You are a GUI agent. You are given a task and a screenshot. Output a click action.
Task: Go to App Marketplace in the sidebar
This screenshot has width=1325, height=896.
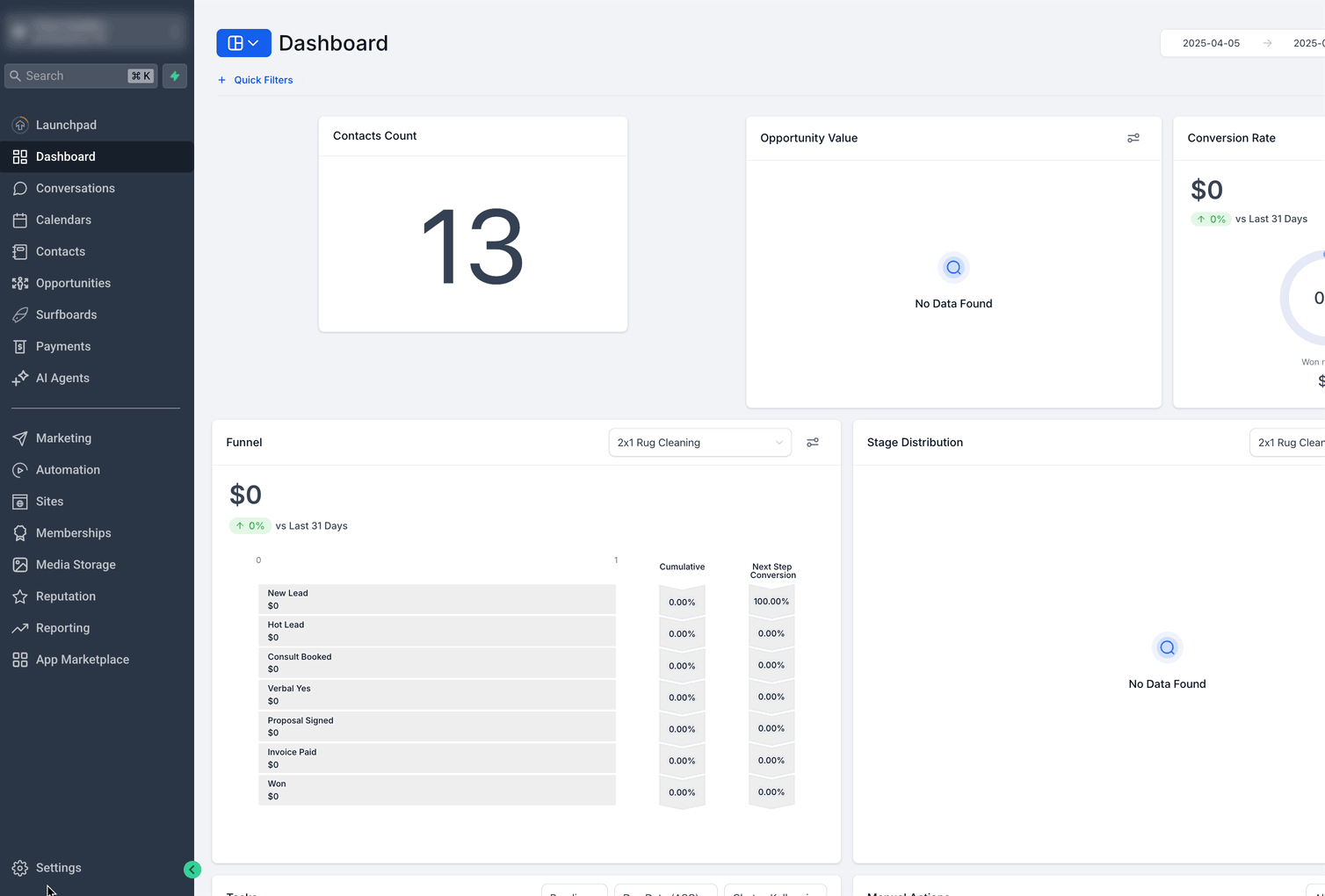coord(83,659)
